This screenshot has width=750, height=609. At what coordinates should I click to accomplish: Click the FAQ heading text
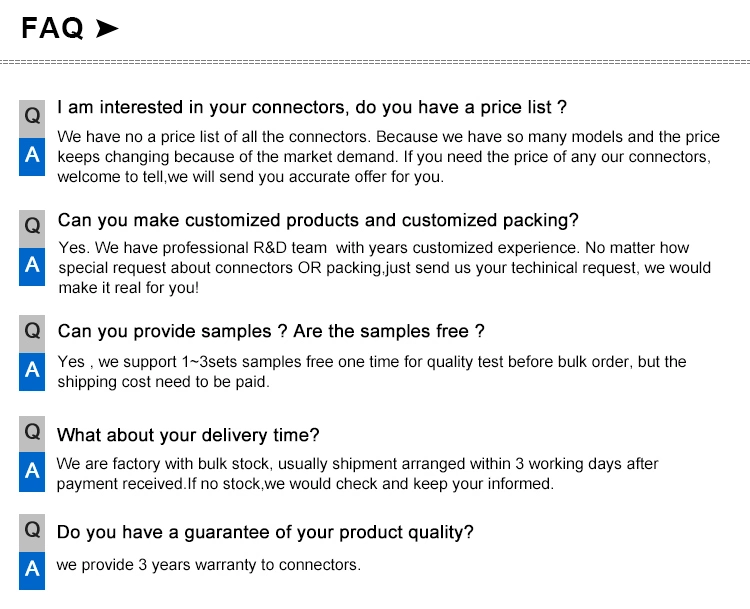click(x=53, y=28)
